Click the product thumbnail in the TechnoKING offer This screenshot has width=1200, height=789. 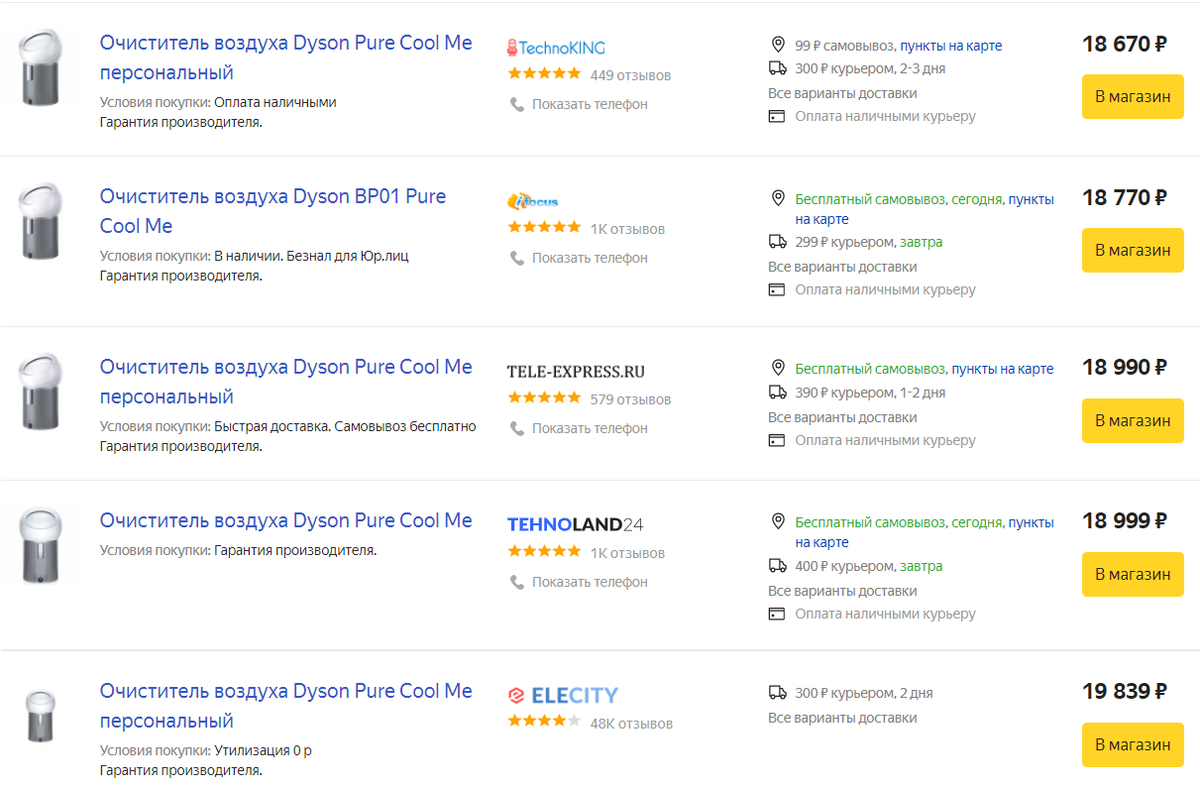(x=41, y=67)
